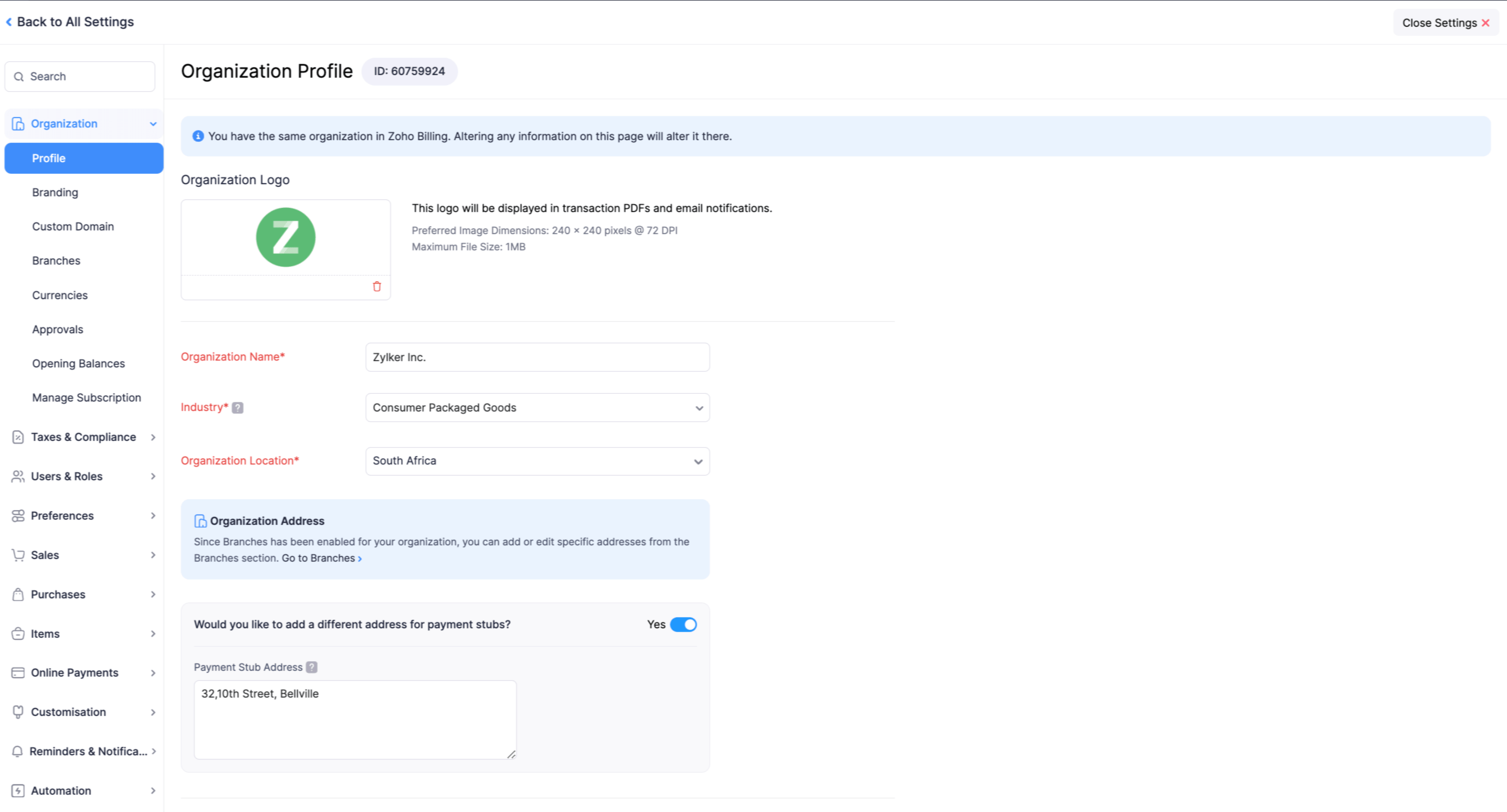Open the Branding settings page
Image resolution: width=1507 pixels, height=812 pixels.
[55, 193]
